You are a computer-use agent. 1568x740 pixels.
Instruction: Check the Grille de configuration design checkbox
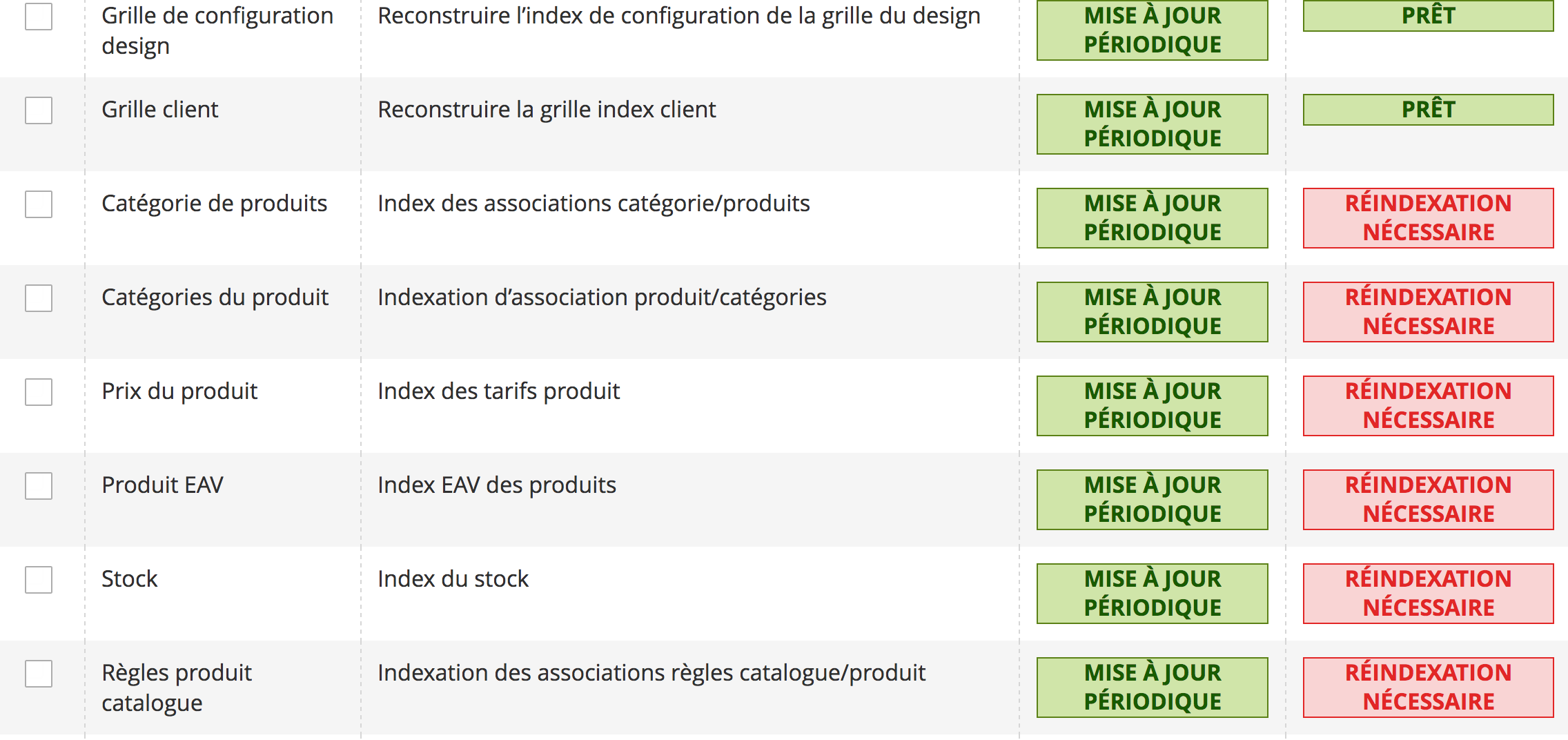click(x=39, y=17)
